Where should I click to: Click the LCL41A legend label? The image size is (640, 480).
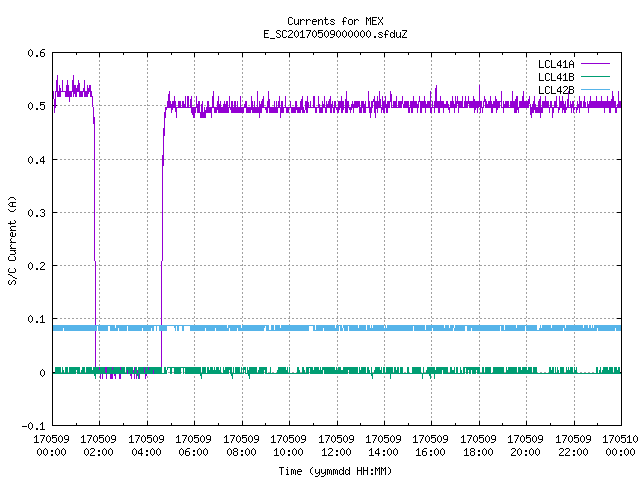(556, 64)
